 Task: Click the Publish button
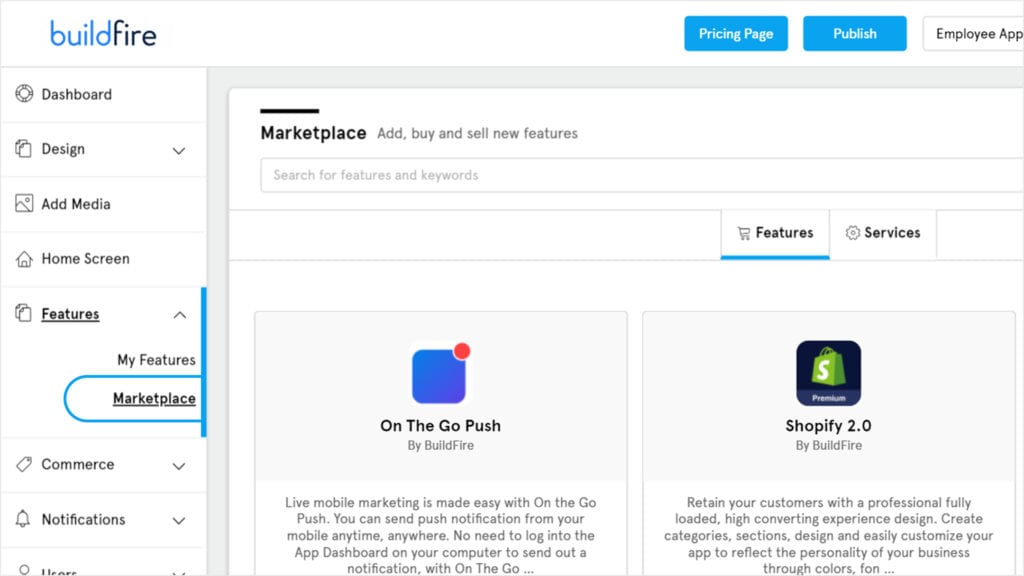[x=854, y=34]
